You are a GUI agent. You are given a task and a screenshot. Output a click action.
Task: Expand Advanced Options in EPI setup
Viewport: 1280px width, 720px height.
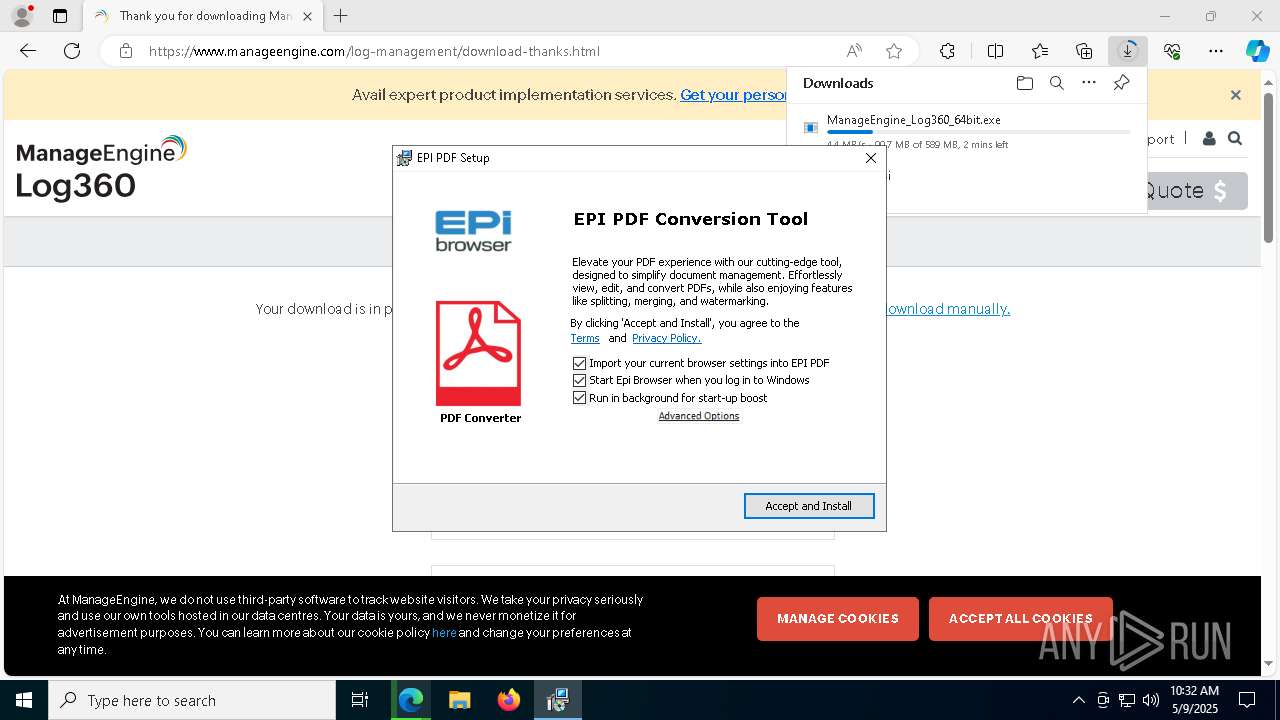pyautogui.click(x=699, y=416)
